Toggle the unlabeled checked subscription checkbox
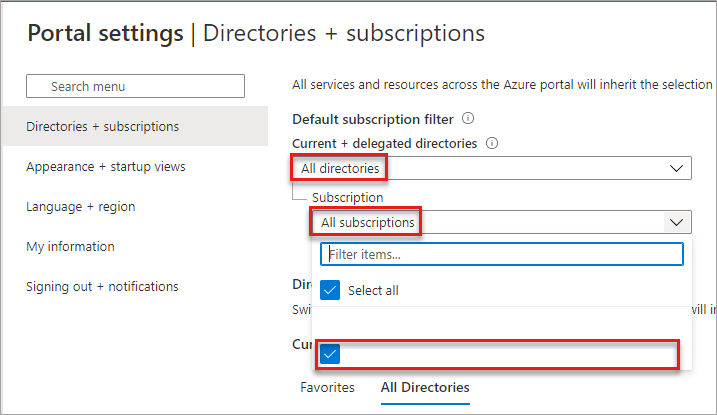Image resolution: width=717 pixels, height=415 pixels. [x=331, y=354]
